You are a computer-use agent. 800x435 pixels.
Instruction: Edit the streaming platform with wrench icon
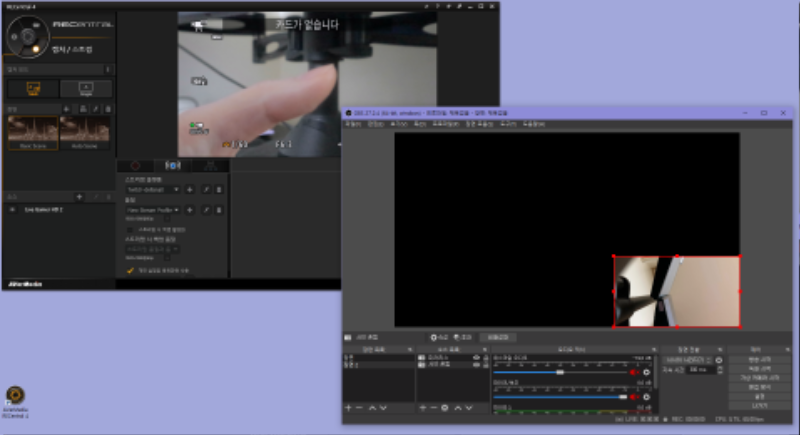point(206,190)
